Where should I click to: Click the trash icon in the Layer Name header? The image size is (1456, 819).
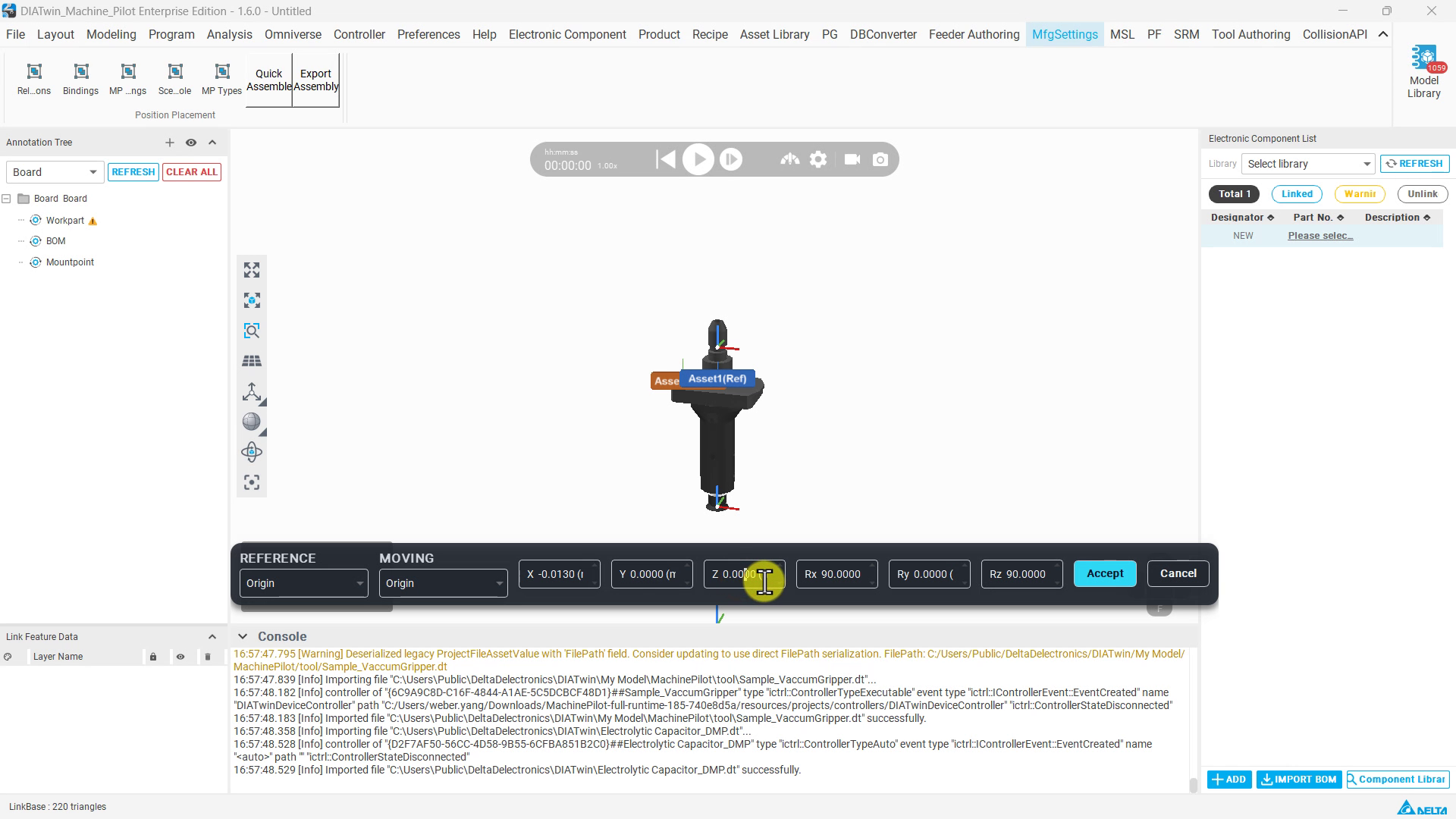point(208,657)
